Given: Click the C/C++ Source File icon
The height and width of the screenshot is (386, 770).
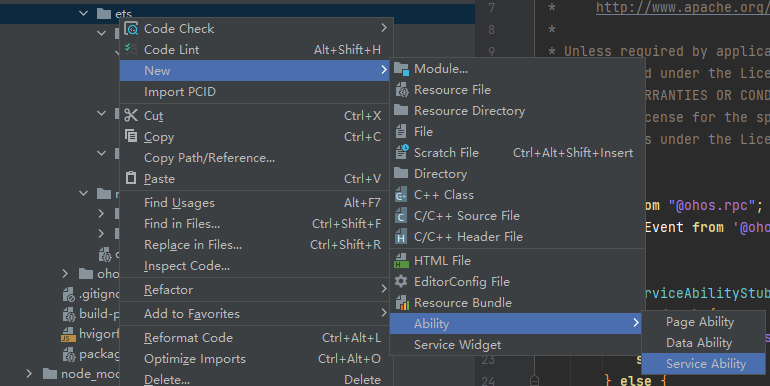Looking at the screenshot, I should [401, 216].
